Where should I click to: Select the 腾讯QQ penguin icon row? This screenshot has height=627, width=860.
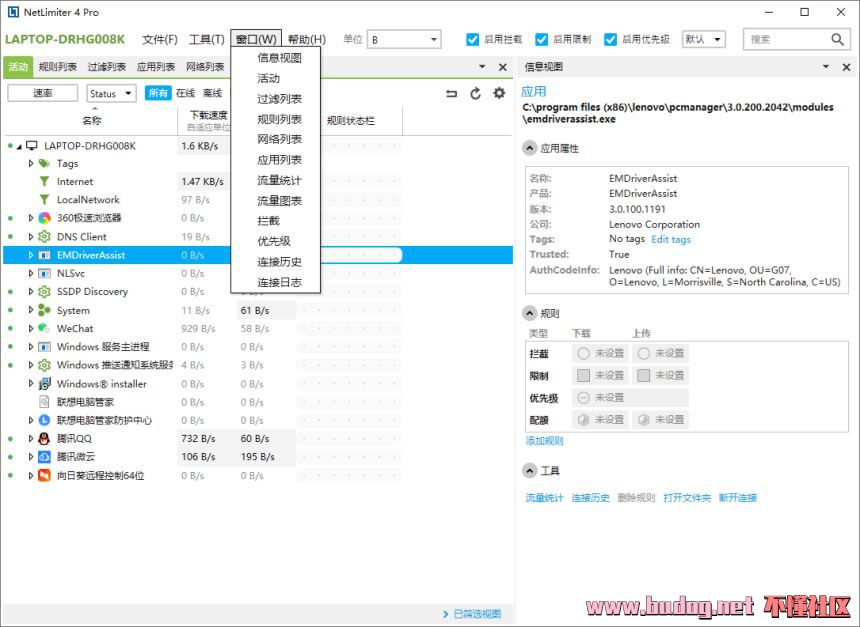pyautogui.click(x=45, y=438)
